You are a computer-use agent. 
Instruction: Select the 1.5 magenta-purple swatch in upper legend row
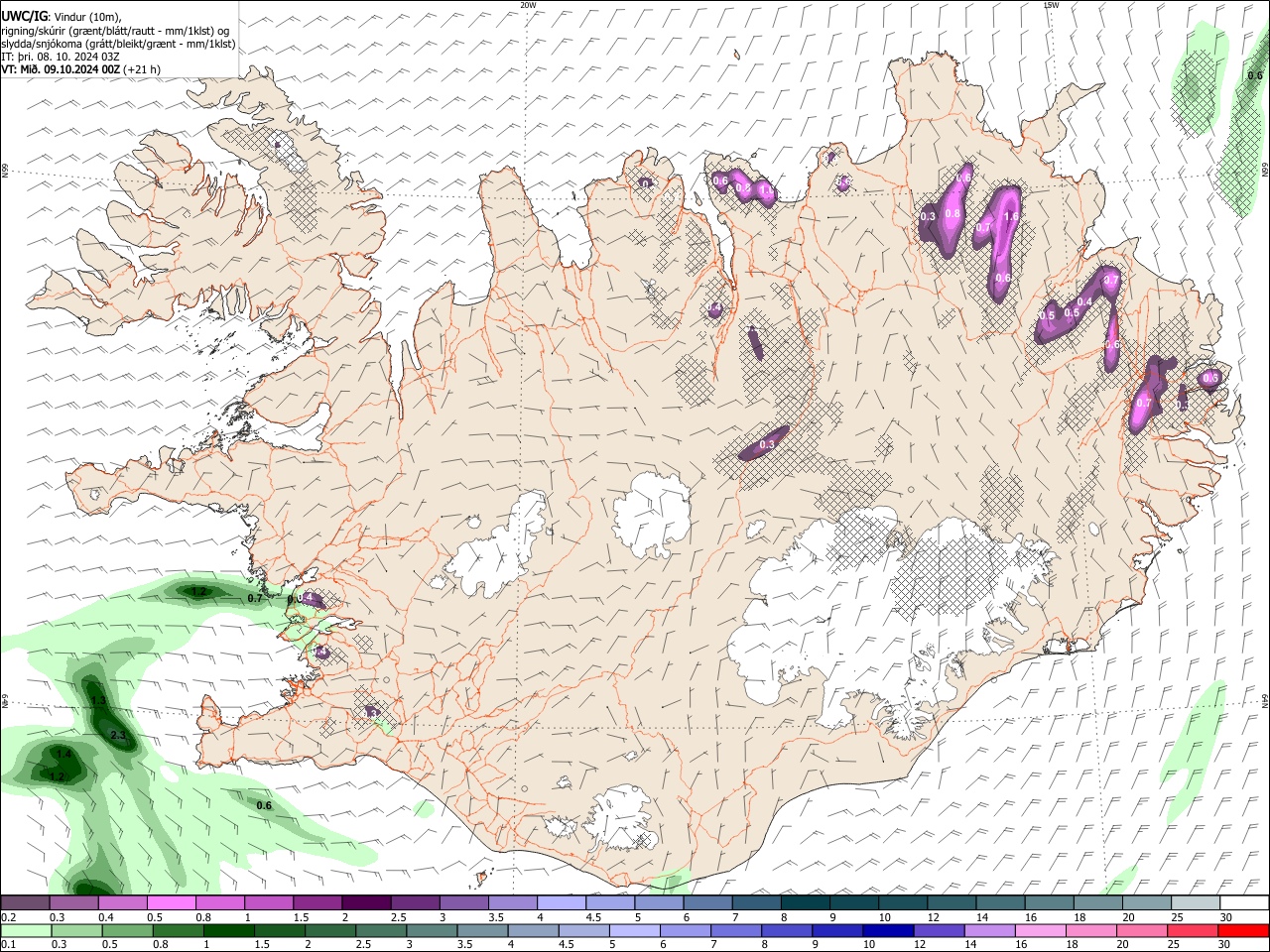point(317,902)
